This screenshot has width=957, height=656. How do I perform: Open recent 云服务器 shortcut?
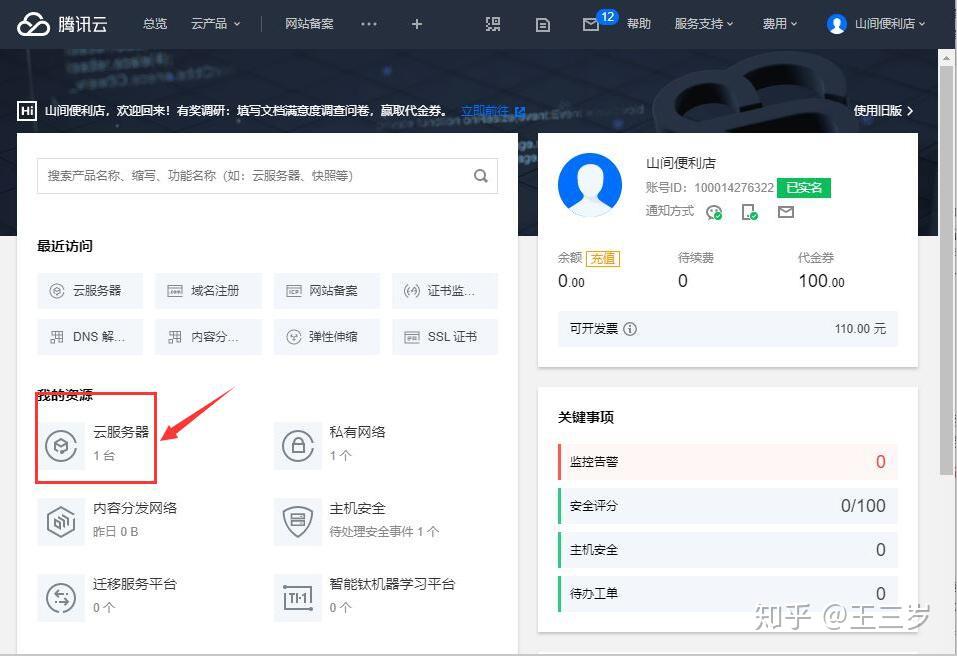pyautogui.click(x=90, y=290)
